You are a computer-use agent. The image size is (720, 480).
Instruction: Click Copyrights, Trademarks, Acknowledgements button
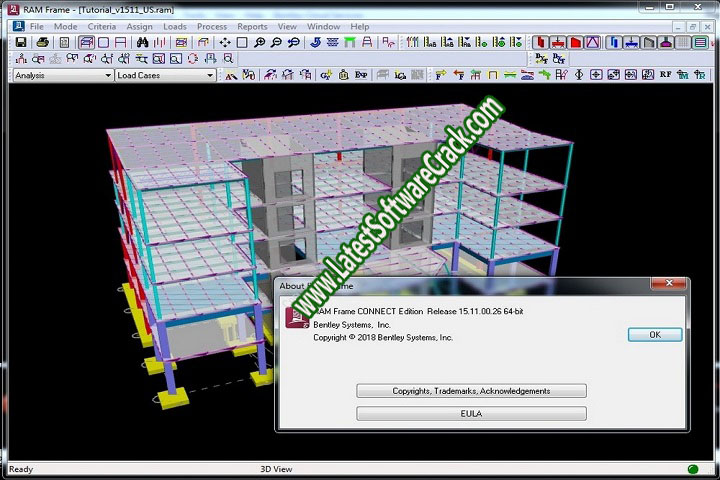click(x=471, y=391)
